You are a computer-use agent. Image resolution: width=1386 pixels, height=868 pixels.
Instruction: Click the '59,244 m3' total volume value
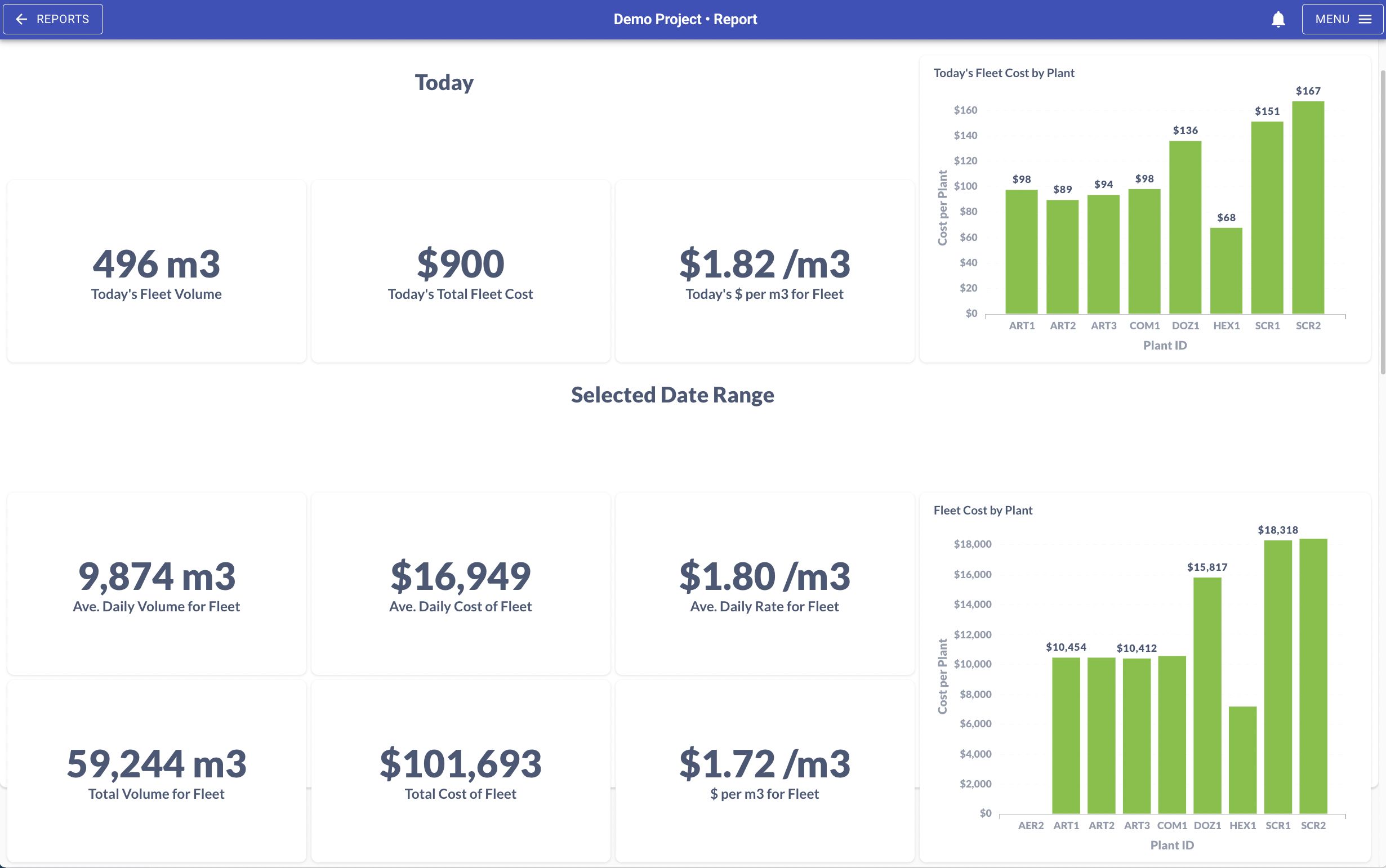[157, 764]
